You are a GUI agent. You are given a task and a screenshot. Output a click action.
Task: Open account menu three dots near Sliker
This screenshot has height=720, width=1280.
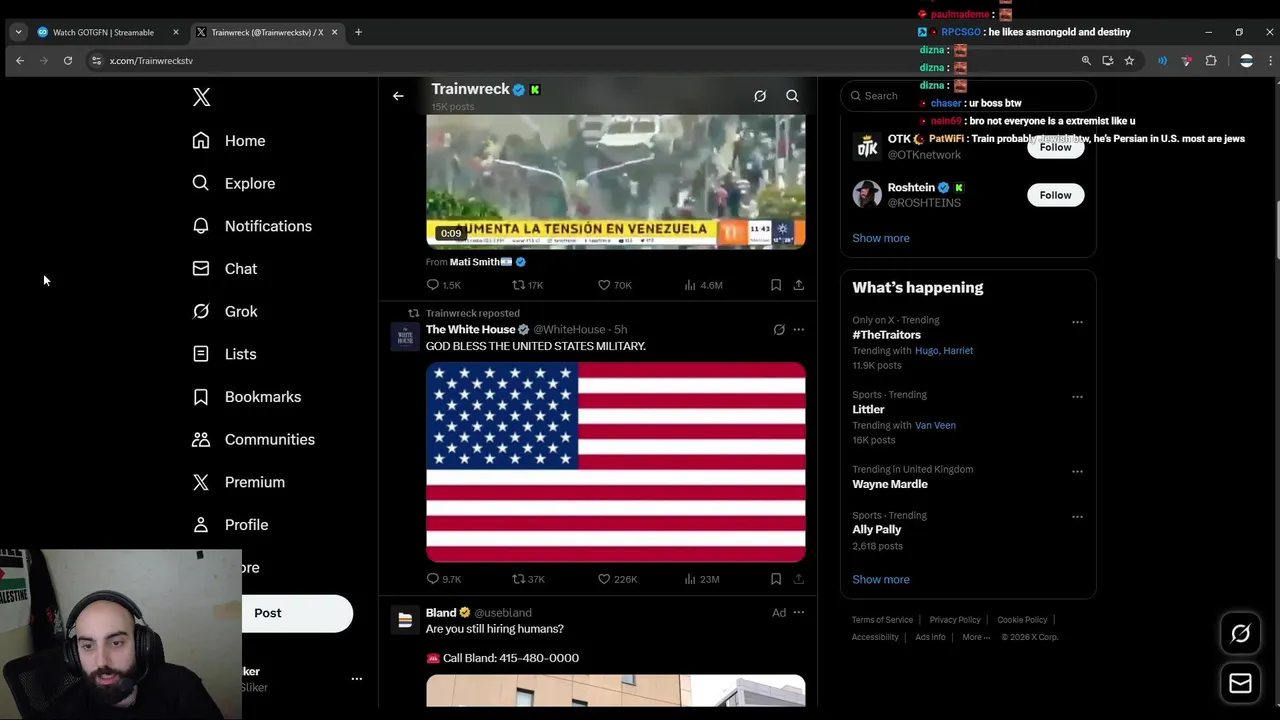(x=356, y=679)
